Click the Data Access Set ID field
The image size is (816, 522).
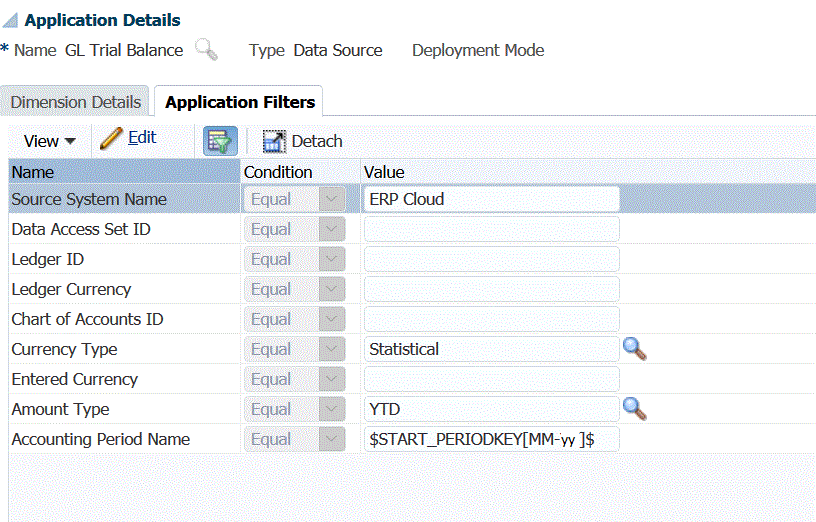point(491,229)
